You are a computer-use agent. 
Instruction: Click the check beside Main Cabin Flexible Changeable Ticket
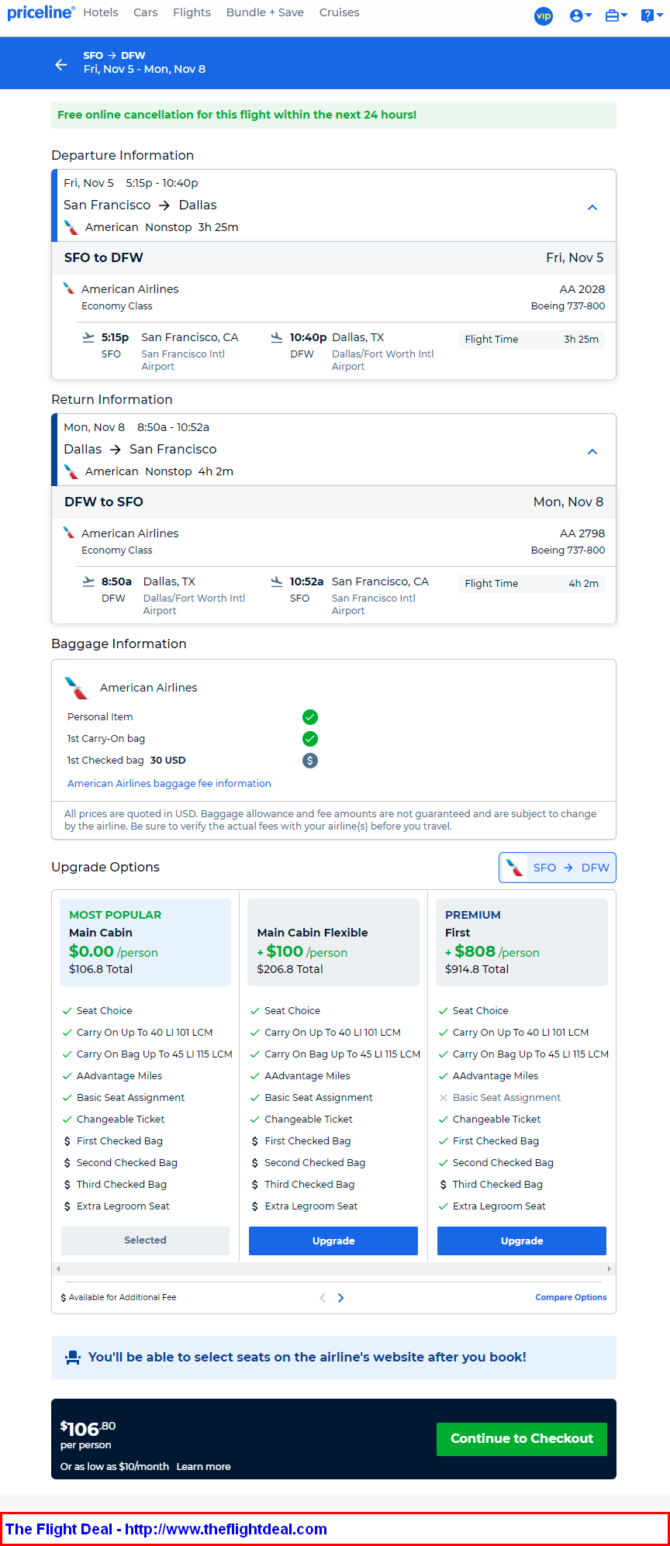255,1119
